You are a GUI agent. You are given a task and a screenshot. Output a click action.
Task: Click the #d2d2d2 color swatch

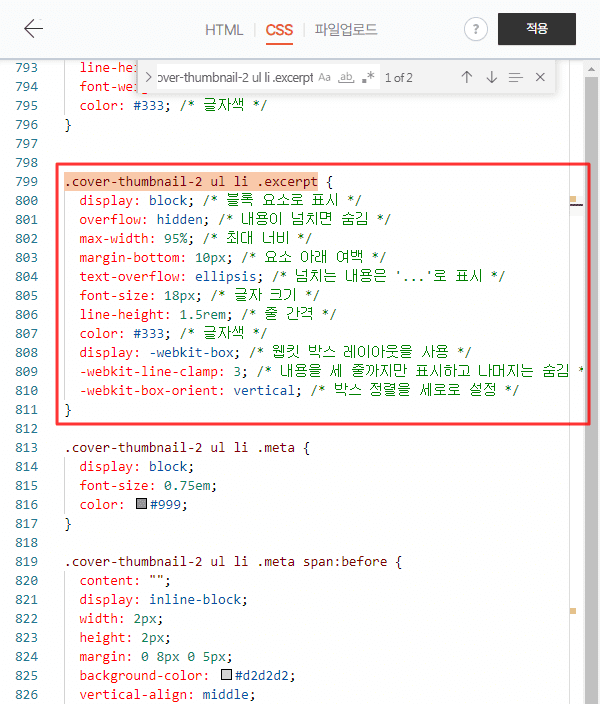pyautogui.click(x=226, y=674)
